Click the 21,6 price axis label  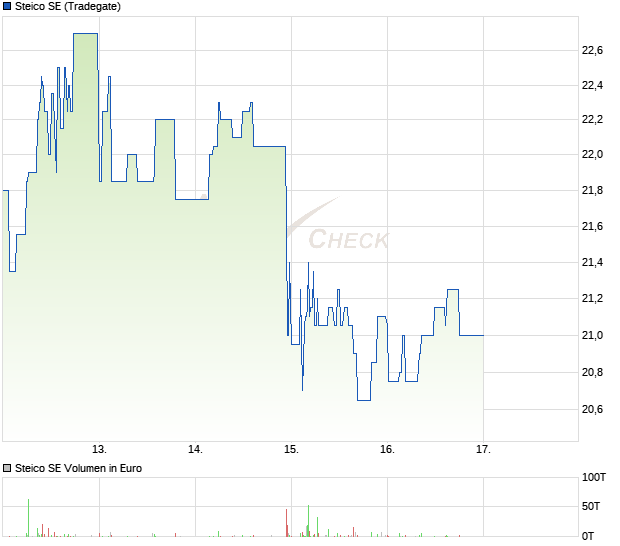[x=592, y=226]
